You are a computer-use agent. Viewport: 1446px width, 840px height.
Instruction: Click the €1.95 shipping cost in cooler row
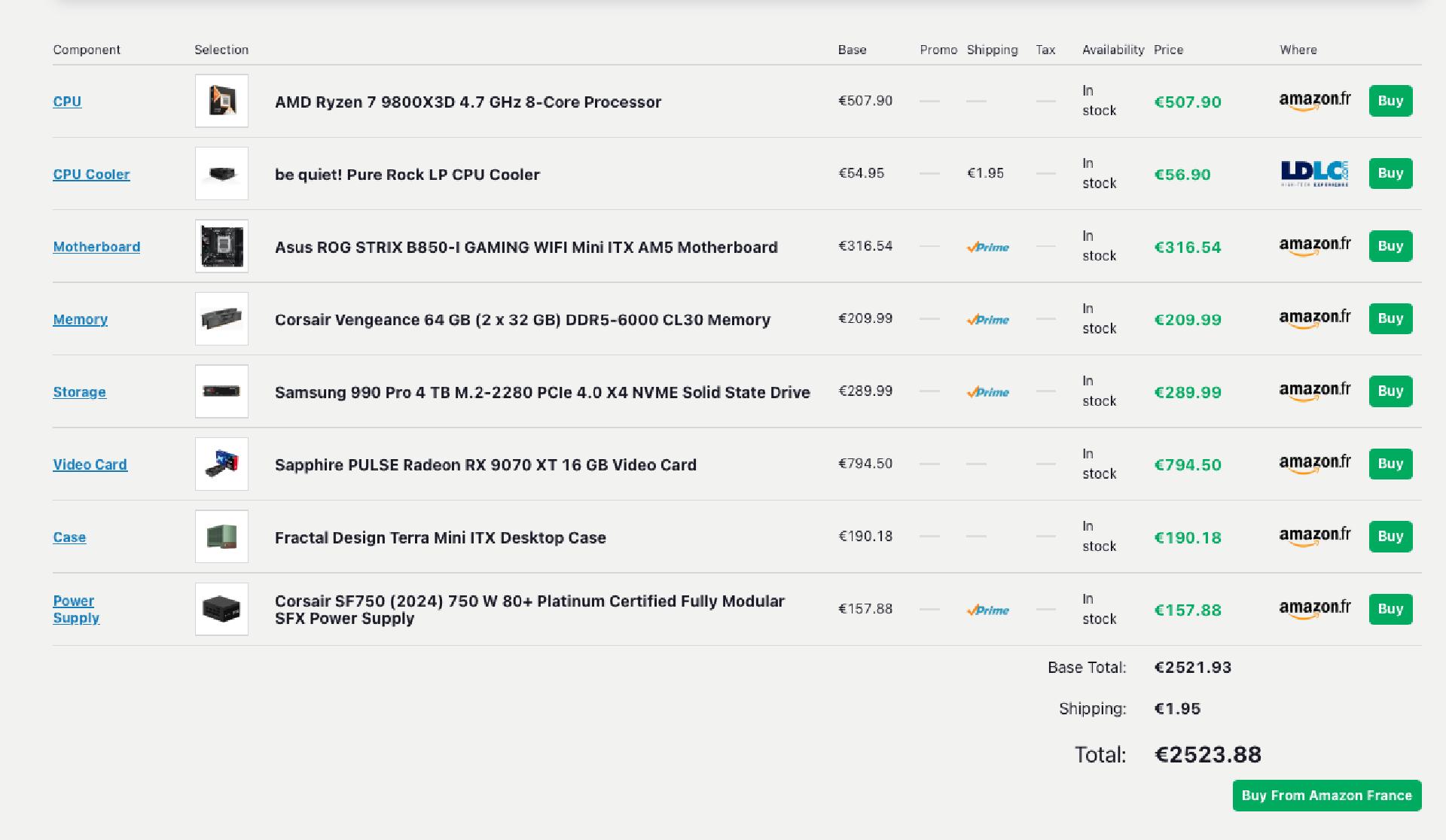(x=985, y=174)
